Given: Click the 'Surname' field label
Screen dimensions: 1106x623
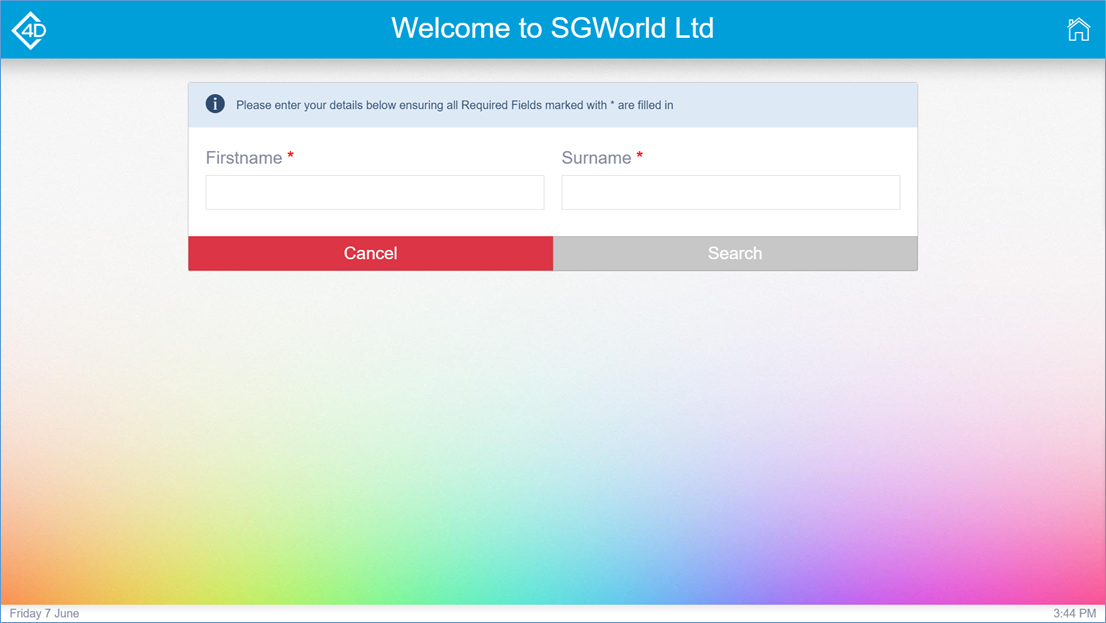Looking at the screenshot, I should (x=596, y=158).
